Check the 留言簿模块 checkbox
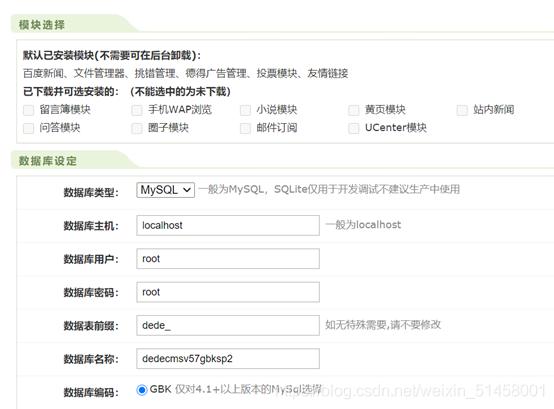 point(29,111)
